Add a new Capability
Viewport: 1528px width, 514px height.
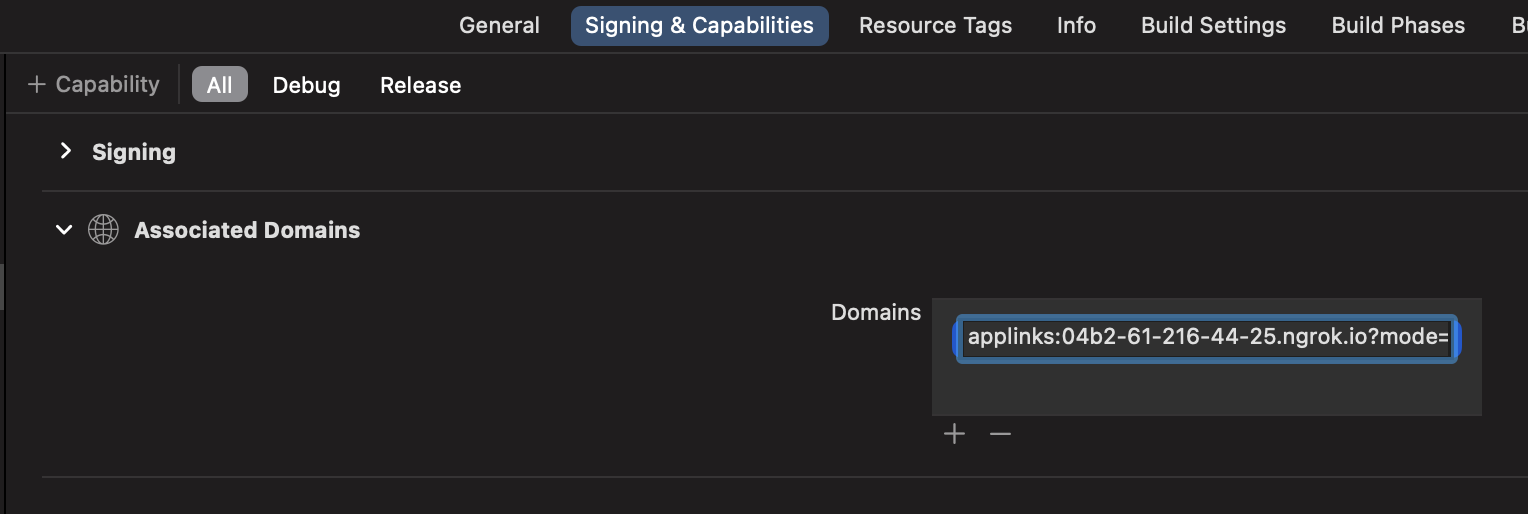[x=93, y=85]
